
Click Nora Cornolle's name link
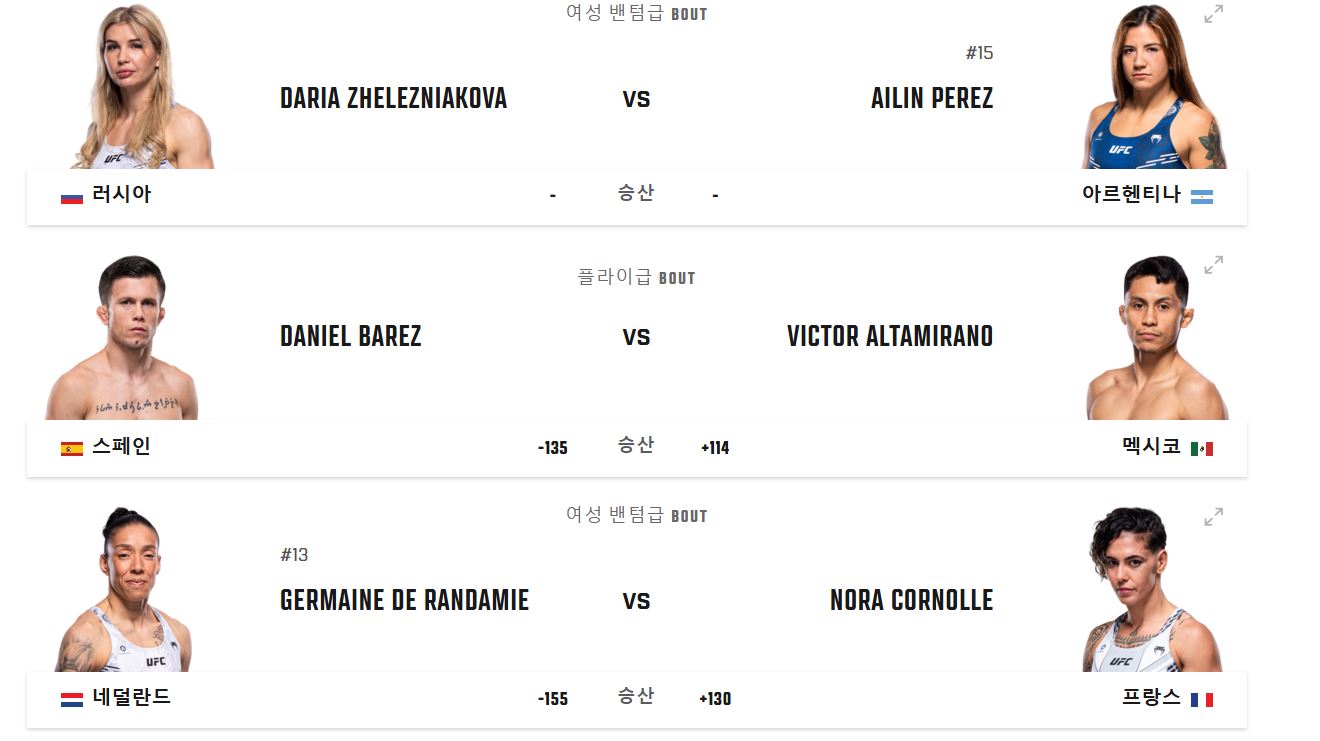pyautogui.click(x=911, y=600)
